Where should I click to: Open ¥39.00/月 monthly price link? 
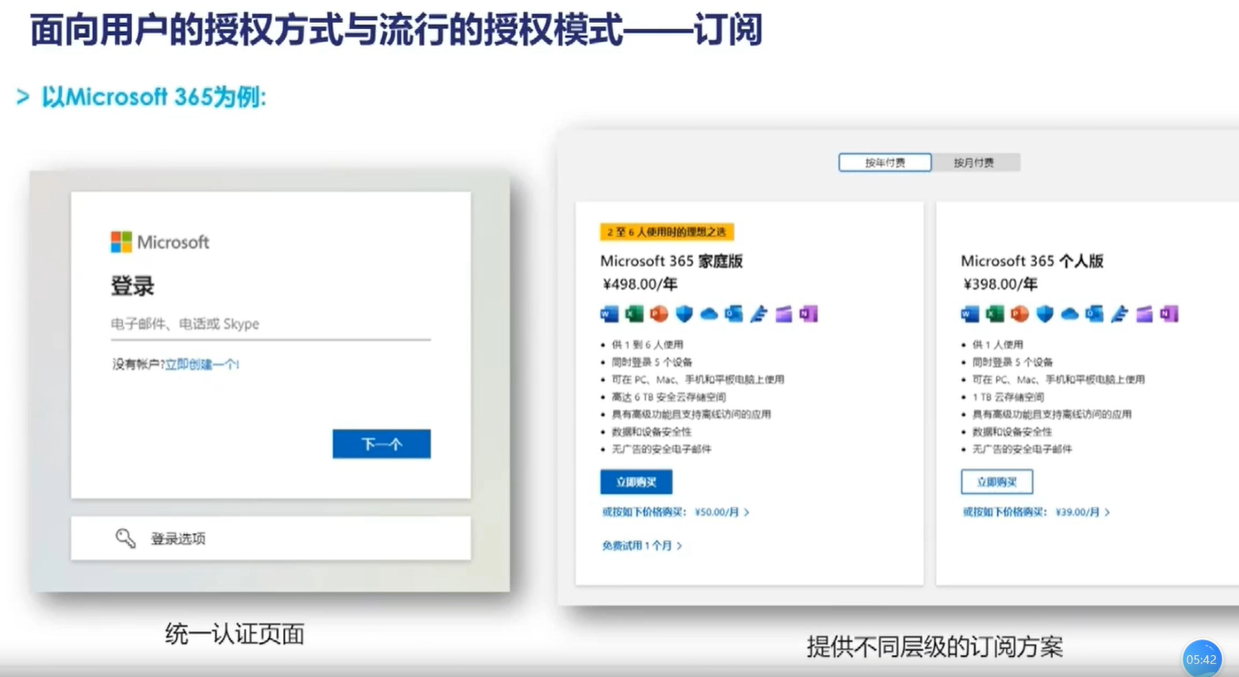coord(1083,512)
